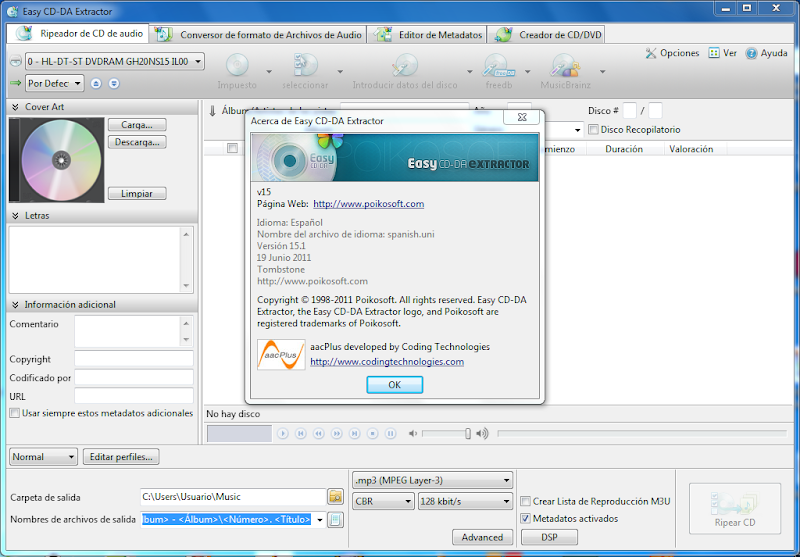Viewport: 800px width, 557px height.
Task: Enable Usar siempre estos metadatos adicionales
Action: (15, 413)
